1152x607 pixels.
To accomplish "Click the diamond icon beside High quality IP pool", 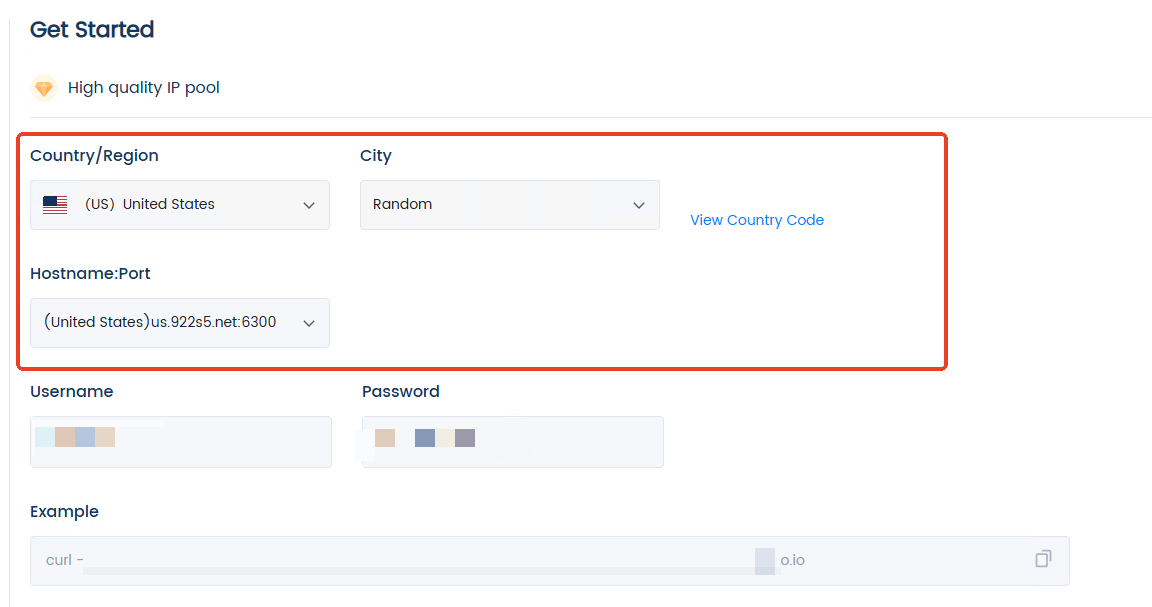I will [43, 88].
